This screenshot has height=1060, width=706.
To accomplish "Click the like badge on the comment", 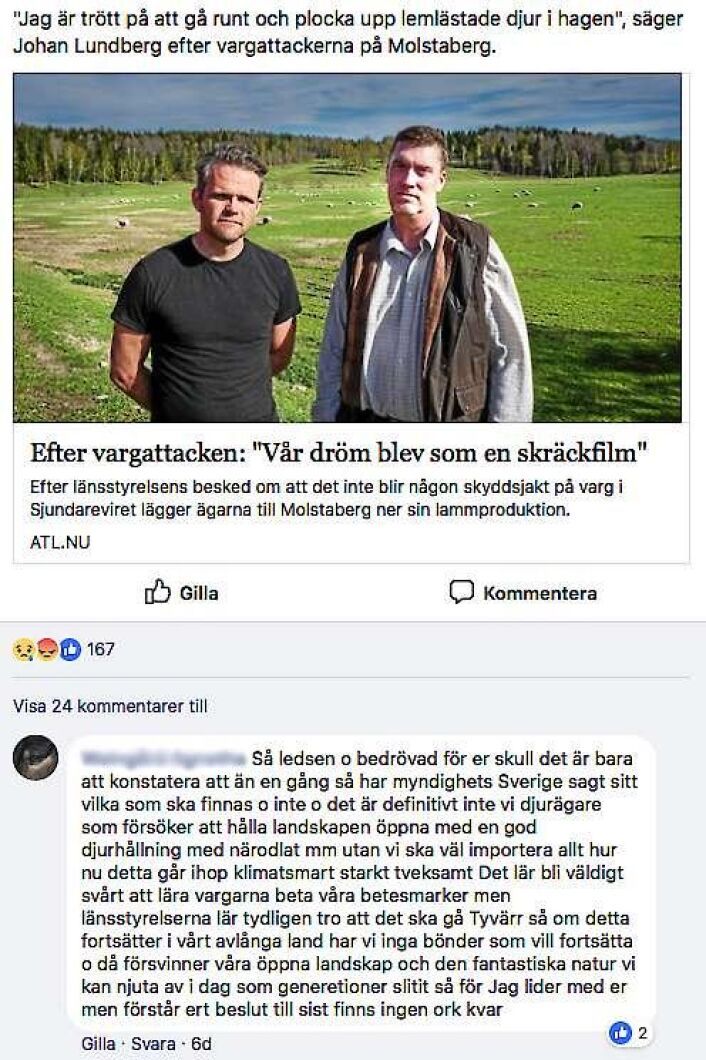I will 620,1032.
